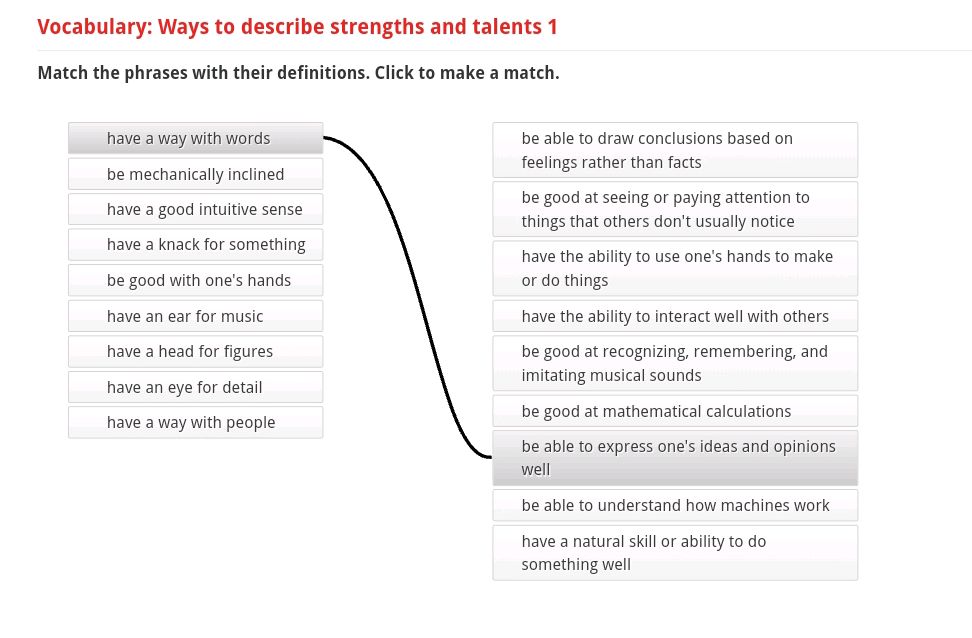This screenshot has width=972, height=638.
Task: Choose 'have a good intuitive sense' phrase
Action: point(195,210)
